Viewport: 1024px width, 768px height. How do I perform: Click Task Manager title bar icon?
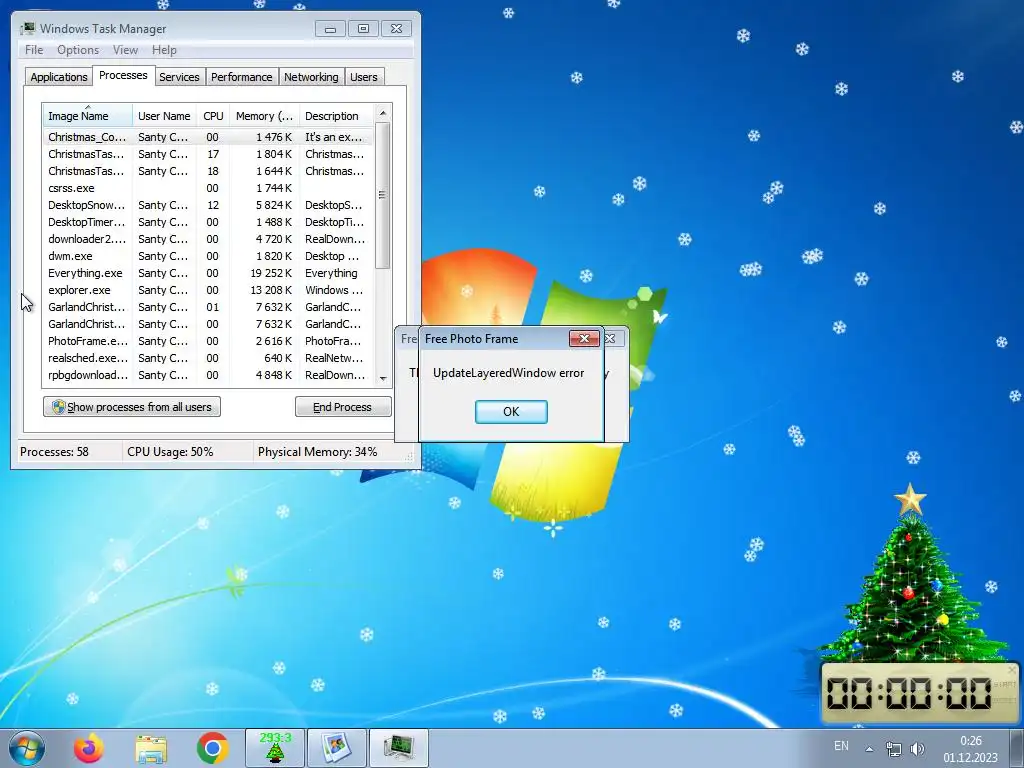pyautogui.click(x=28, y=29)
